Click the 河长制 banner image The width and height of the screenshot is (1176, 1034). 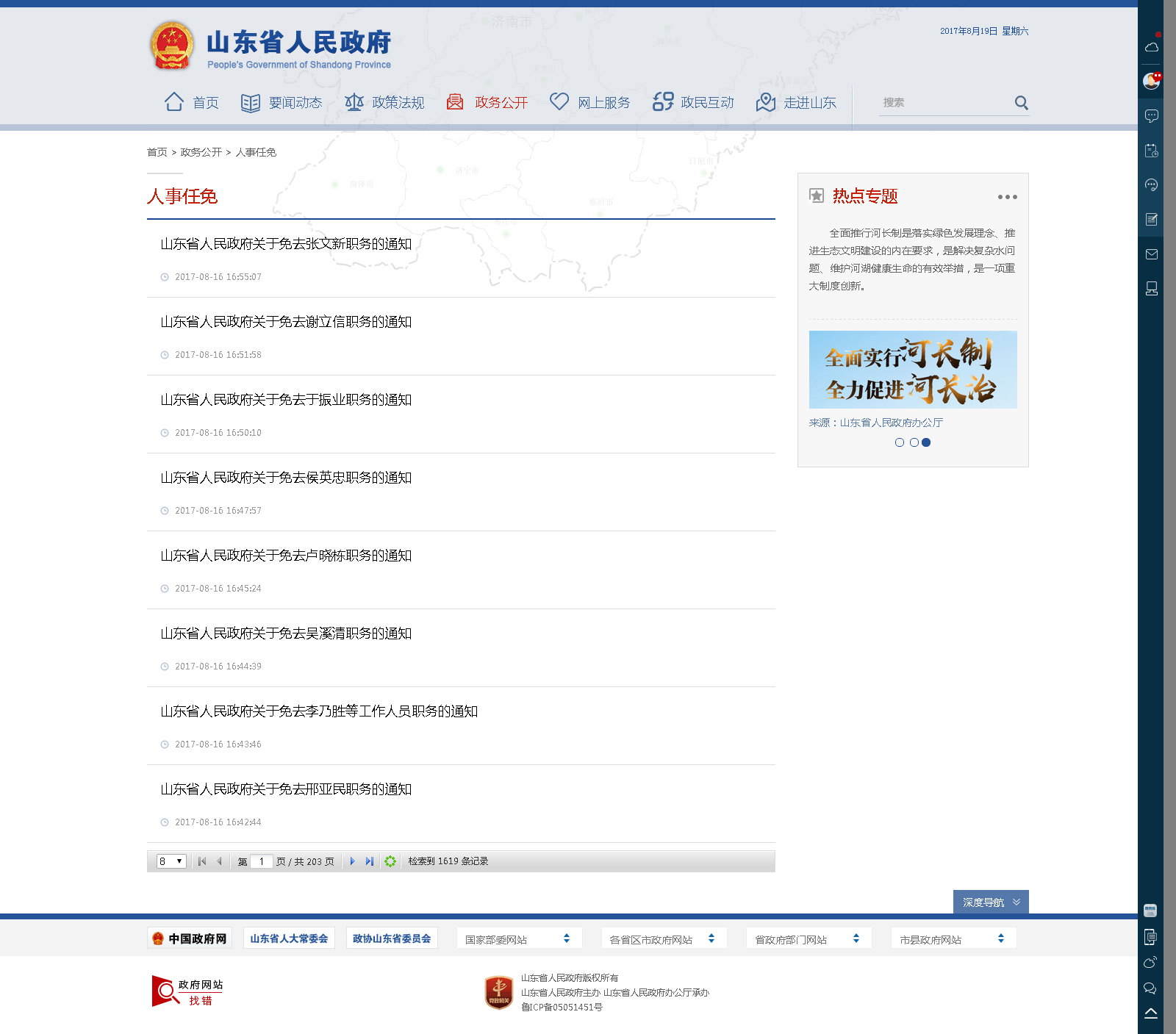coord(913,370)
